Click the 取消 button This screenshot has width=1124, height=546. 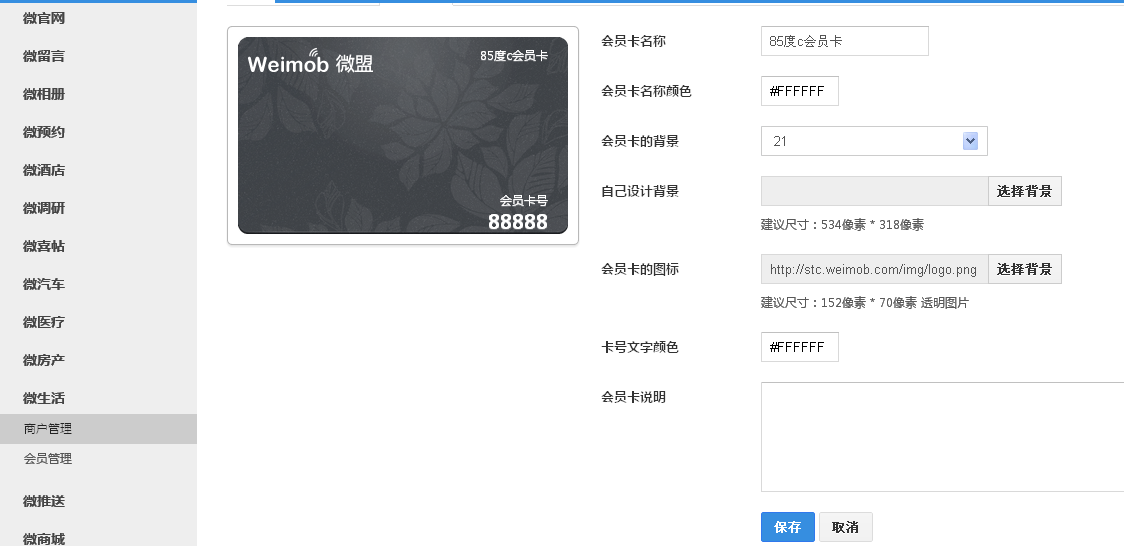(845, 527)
